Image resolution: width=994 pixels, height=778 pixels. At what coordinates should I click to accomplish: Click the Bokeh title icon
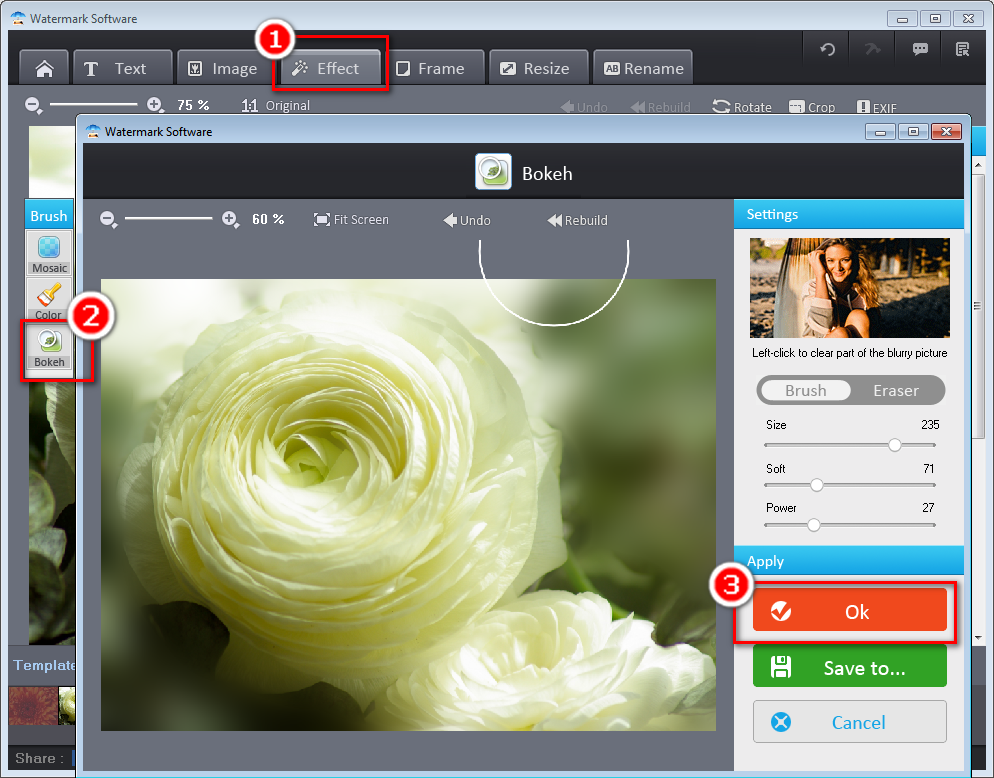pos(493,172)
